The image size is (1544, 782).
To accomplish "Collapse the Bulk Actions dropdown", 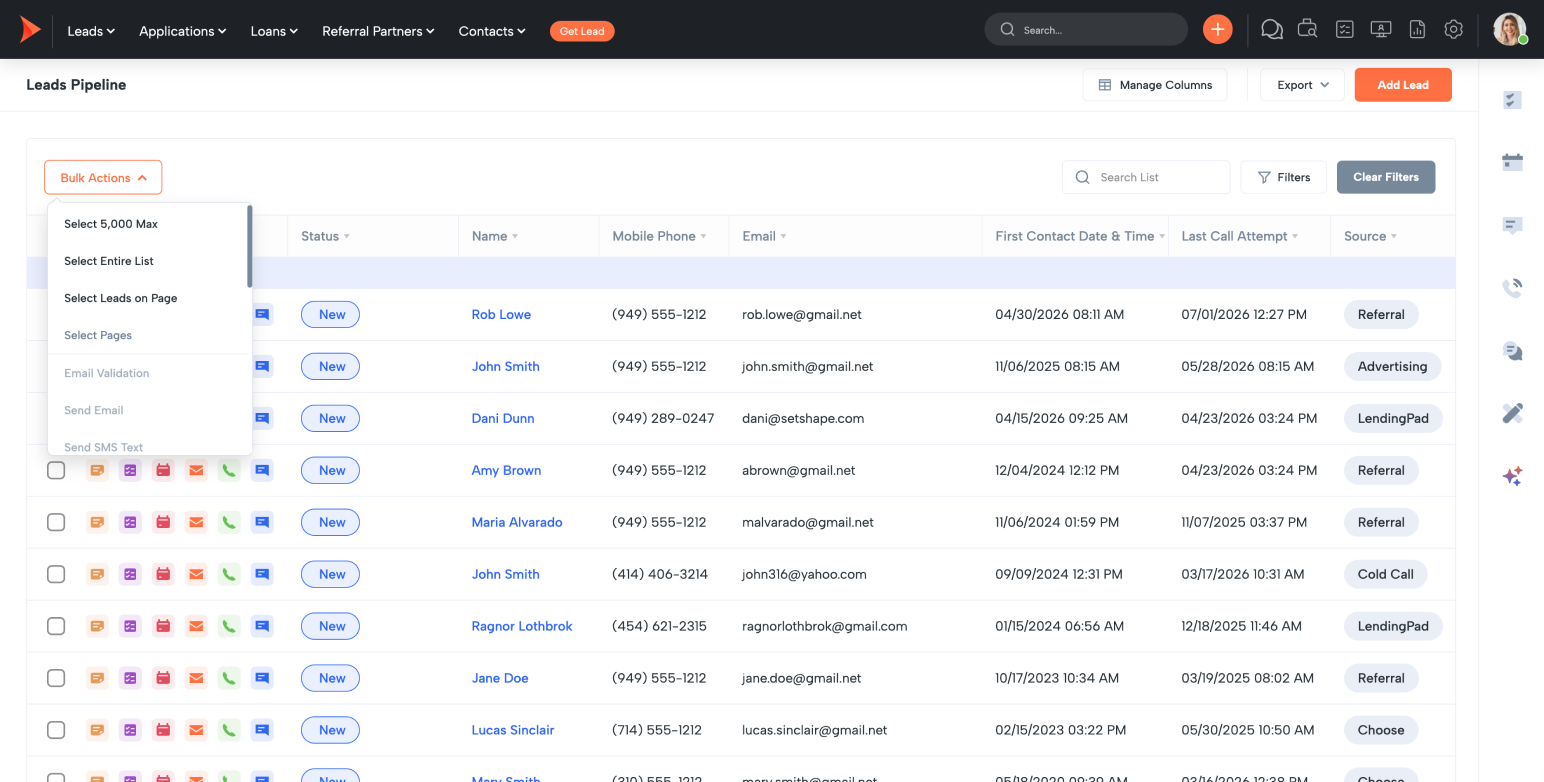I will [x=103, y=177].
